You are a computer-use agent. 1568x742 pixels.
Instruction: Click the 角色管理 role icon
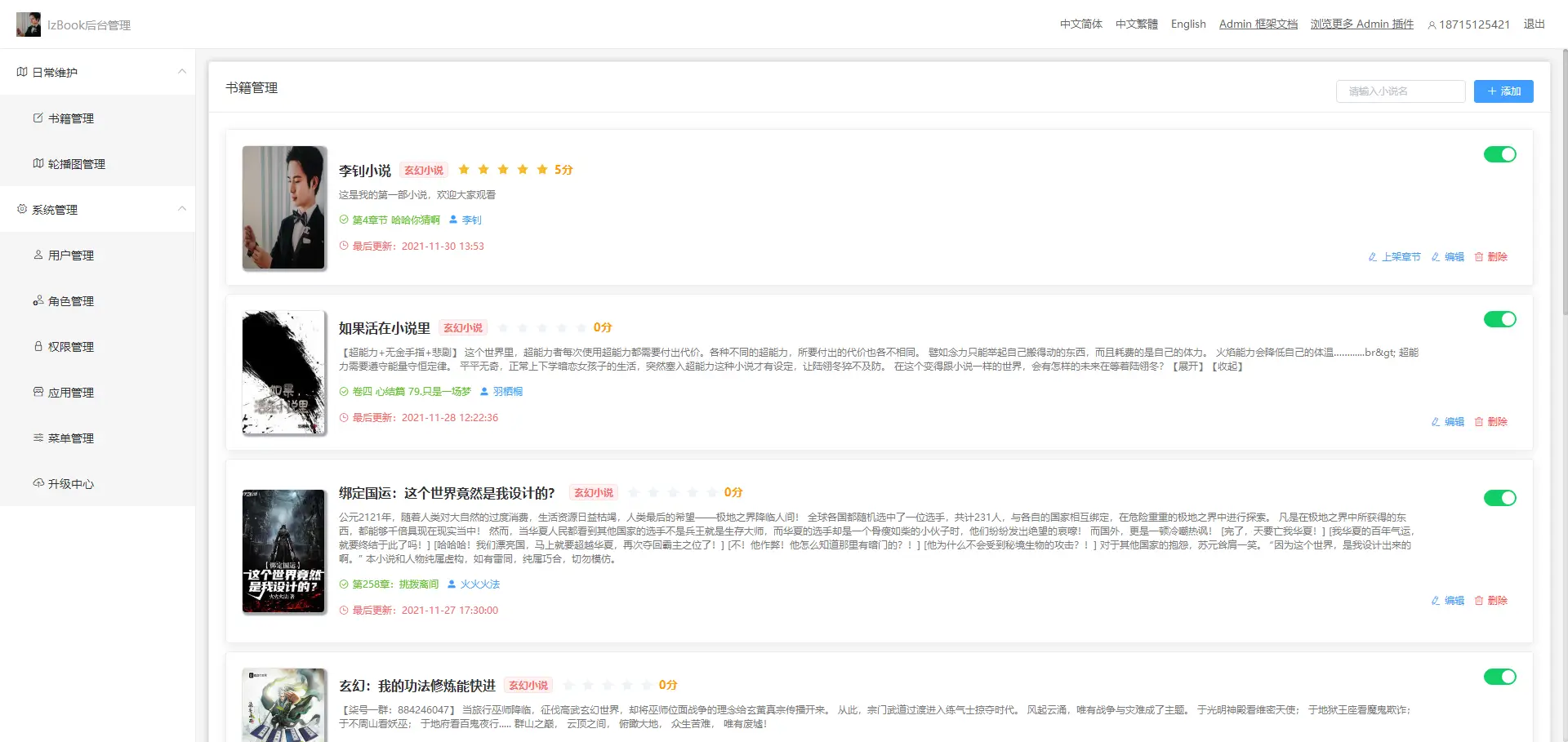[38, 300]
